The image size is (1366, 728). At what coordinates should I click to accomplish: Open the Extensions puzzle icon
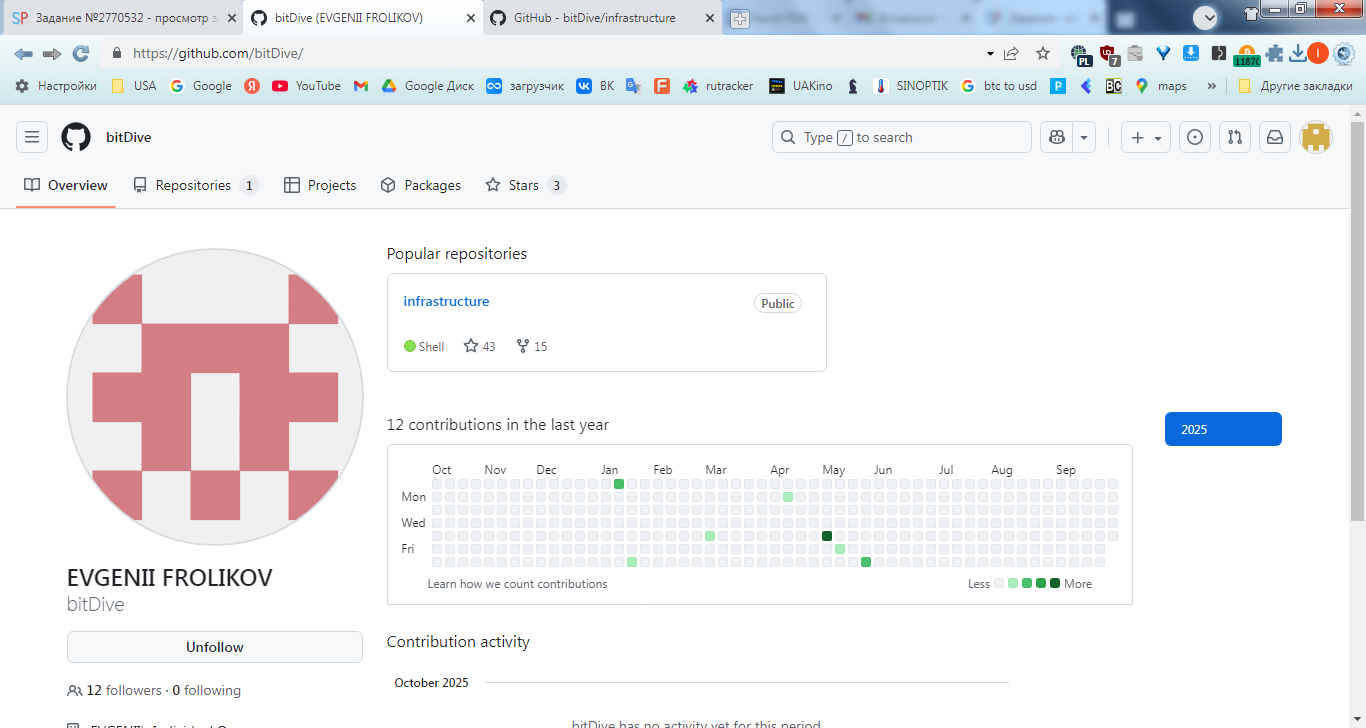pyautogui.click(x=1274, y=53)
